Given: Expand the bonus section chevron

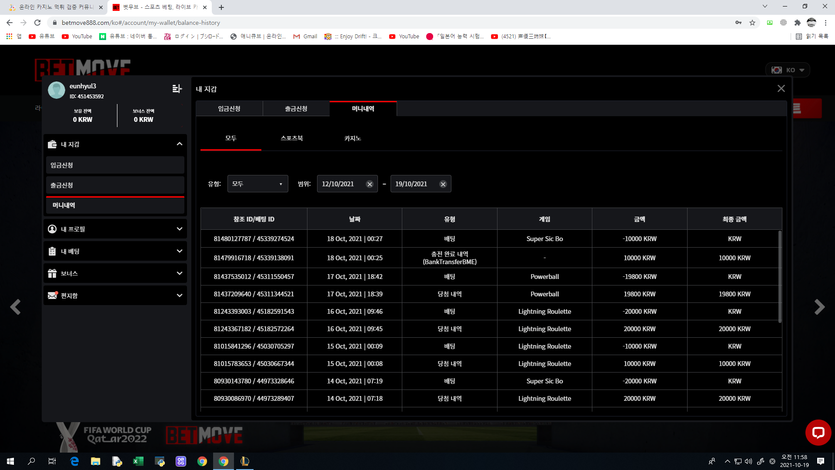Looking at the screenshot, I should (x=179, y=273).
